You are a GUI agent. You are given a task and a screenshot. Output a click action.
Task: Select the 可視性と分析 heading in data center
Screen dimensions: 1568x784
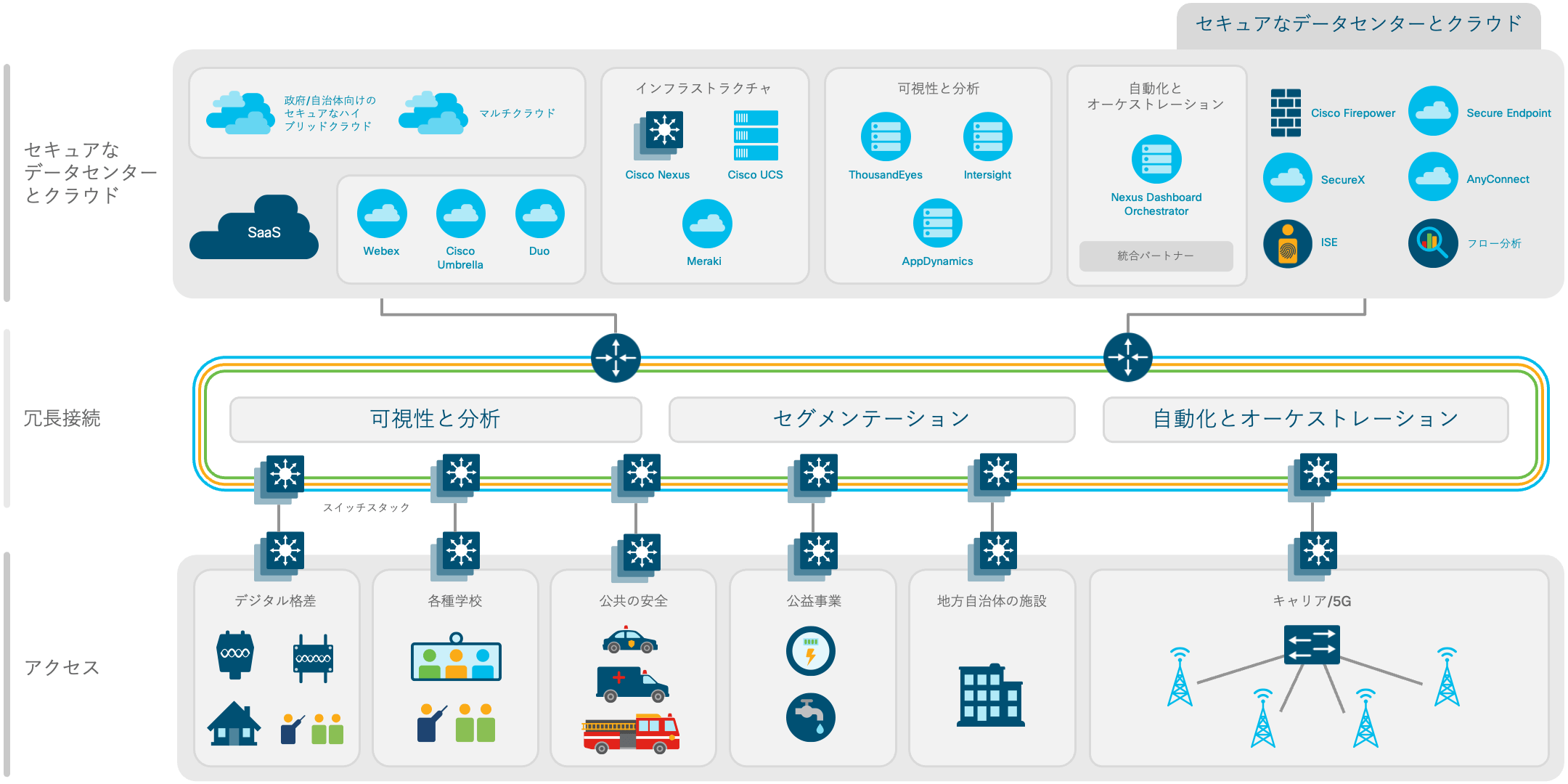coord(938,89)
